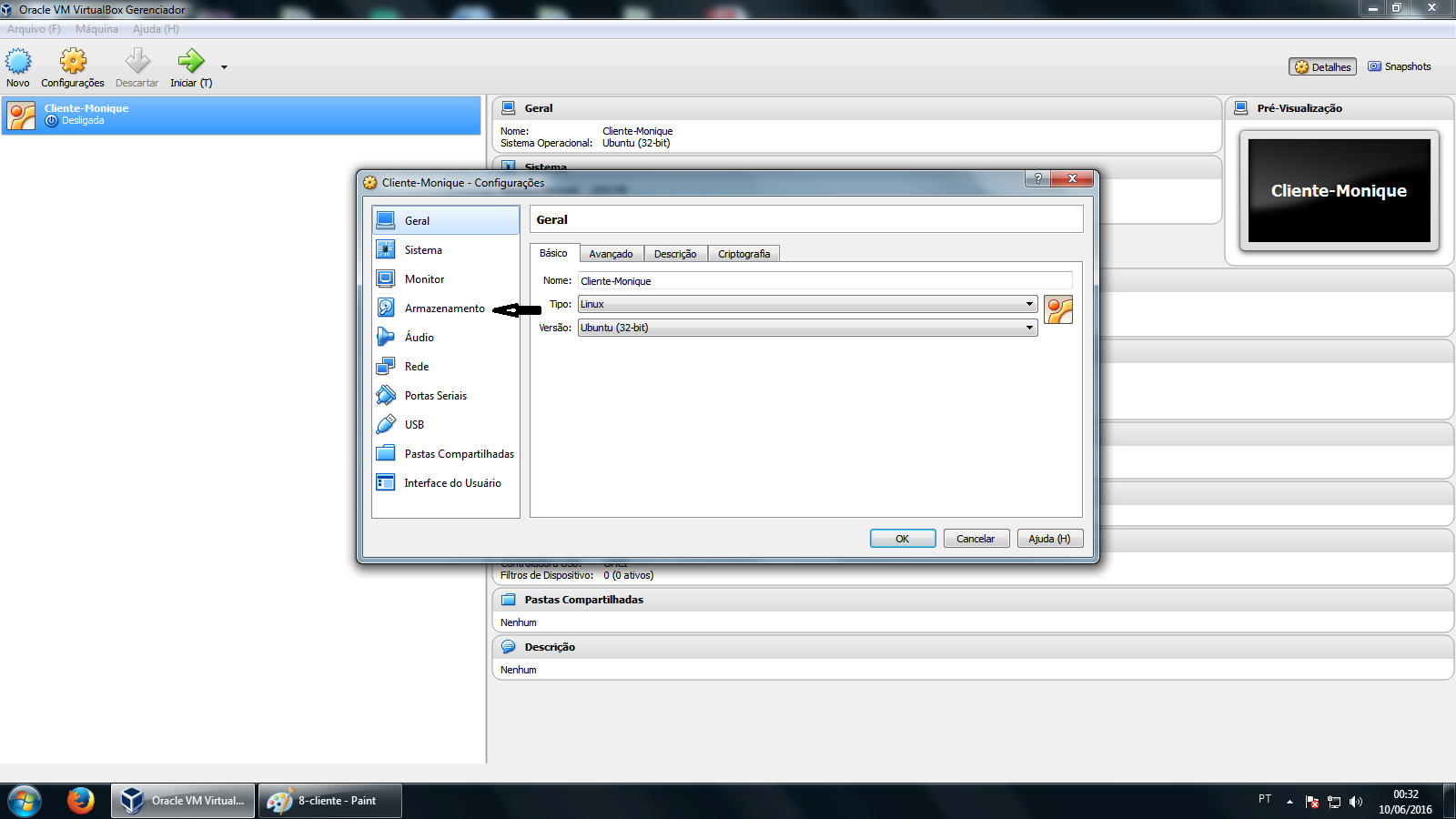Switch to the Criptografia tab

743,254
